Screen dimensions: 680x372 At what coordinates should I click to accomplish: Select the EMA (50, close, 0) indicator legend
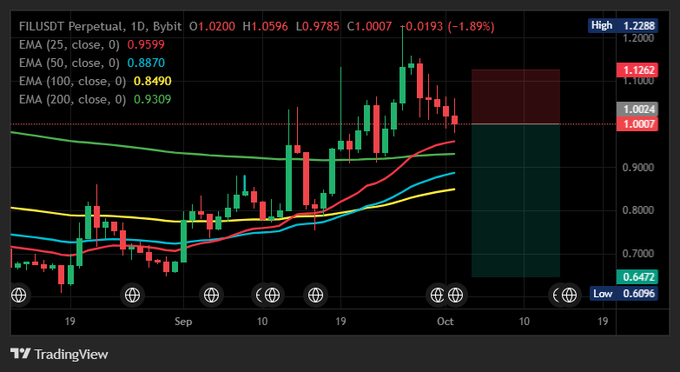coord(69,63)
